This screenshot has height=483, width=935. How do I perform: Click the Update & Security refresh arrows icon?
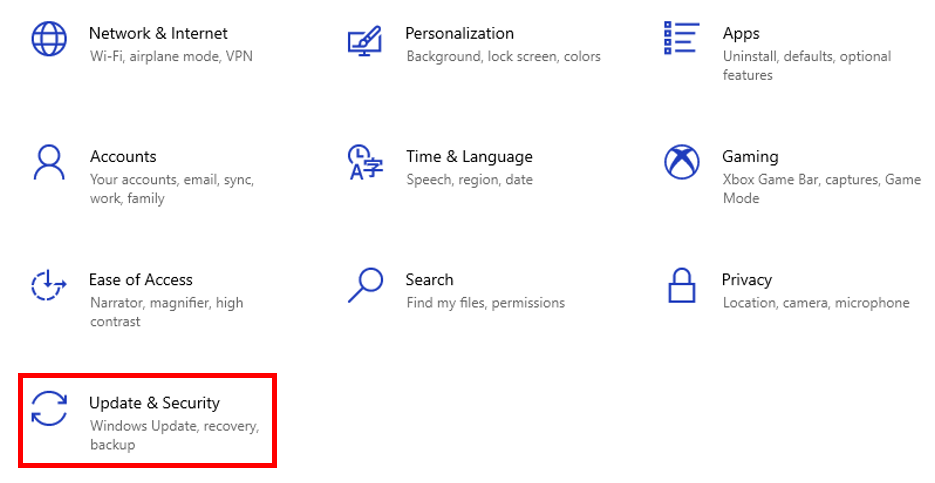coord(49,408)
